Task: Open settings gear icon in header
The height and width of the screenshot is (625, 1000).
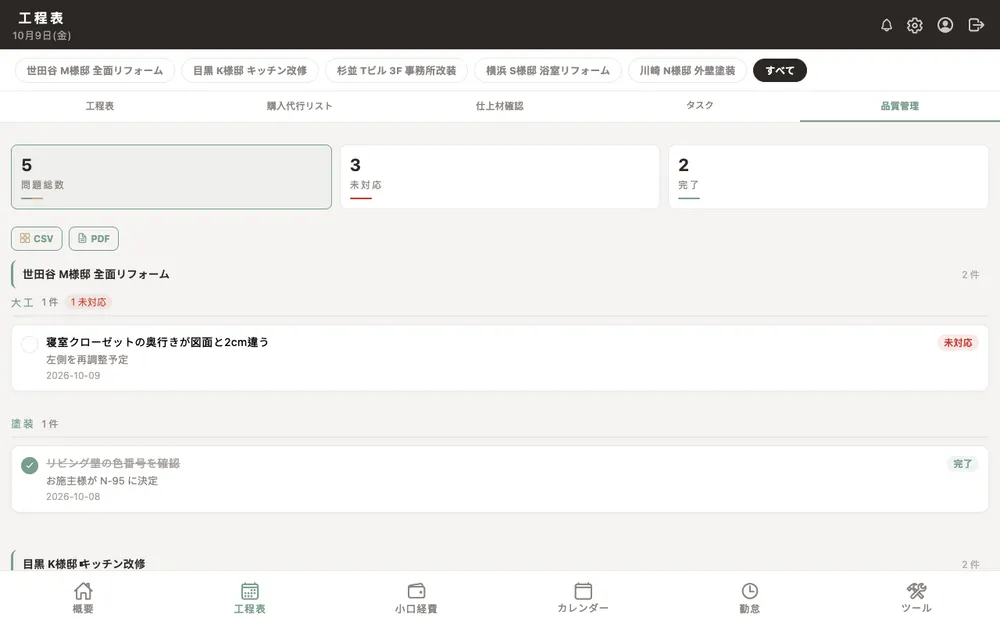Action: (x=915, y=25)
